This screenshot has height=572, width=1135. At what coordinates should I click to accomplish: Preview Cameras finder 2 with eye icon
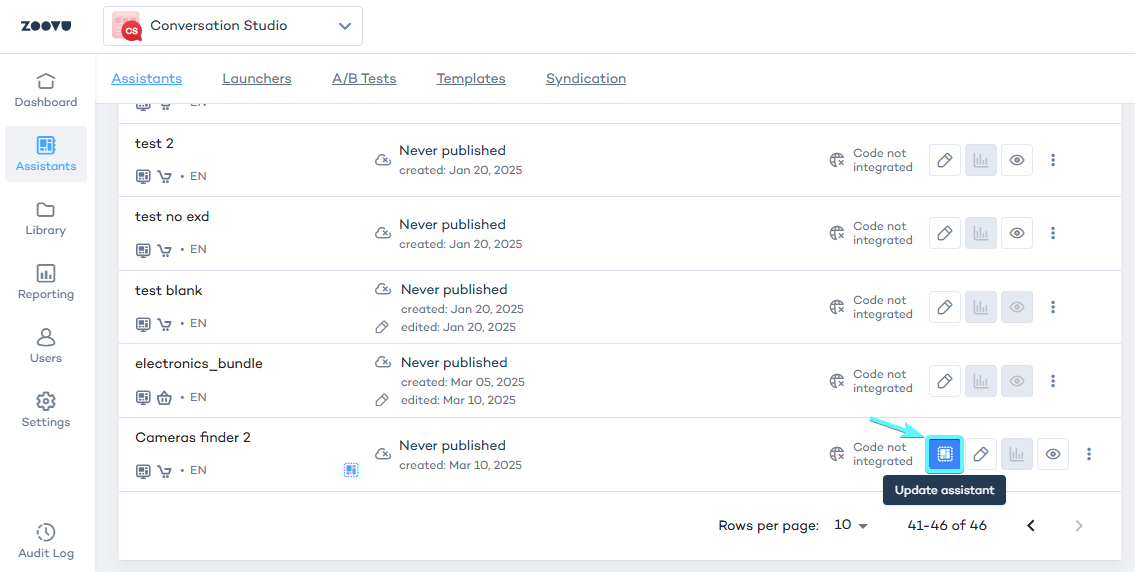(1053, 454)
